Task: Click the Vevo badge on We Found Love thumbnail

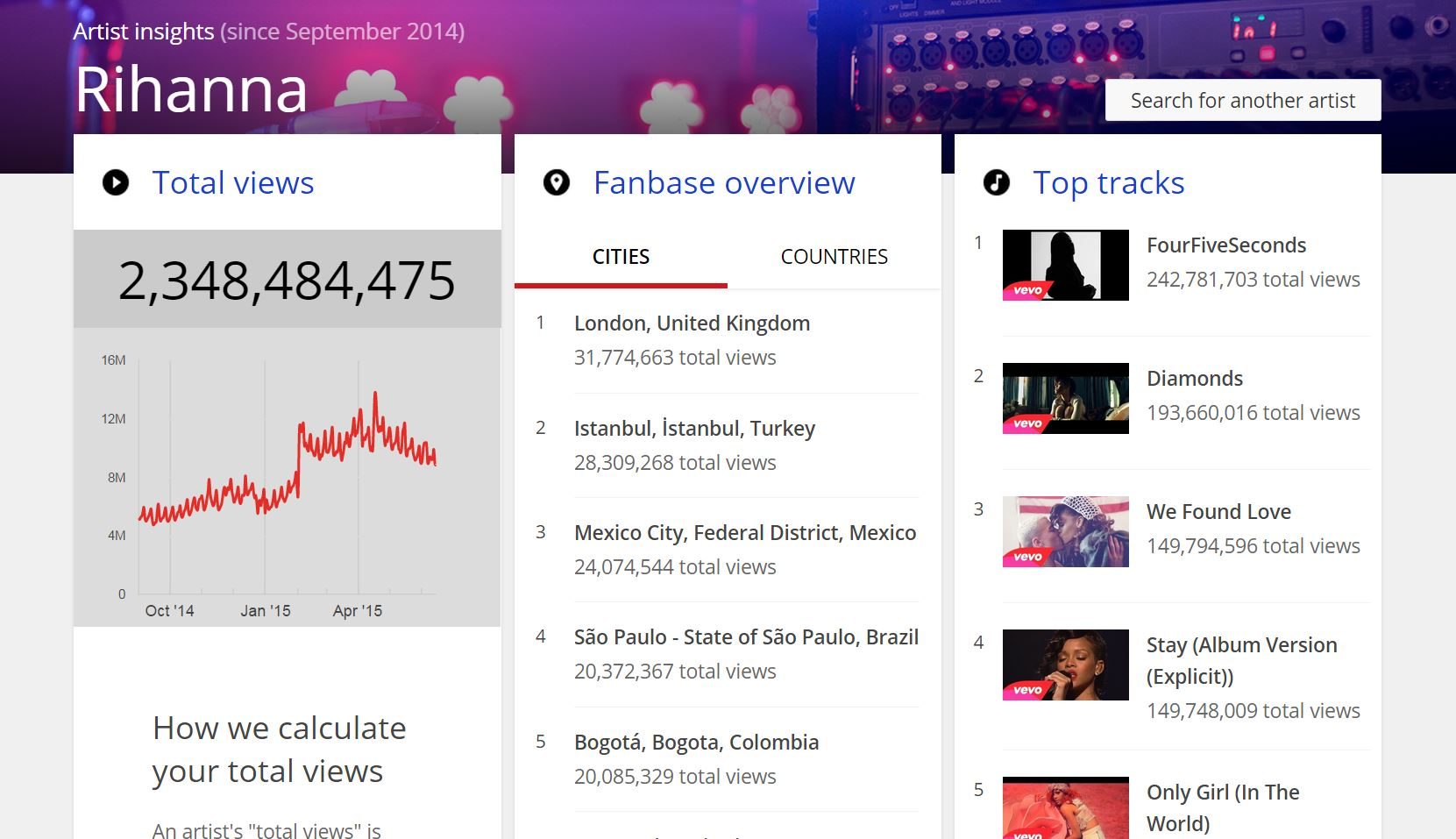Action: [x=1029, y=555]
